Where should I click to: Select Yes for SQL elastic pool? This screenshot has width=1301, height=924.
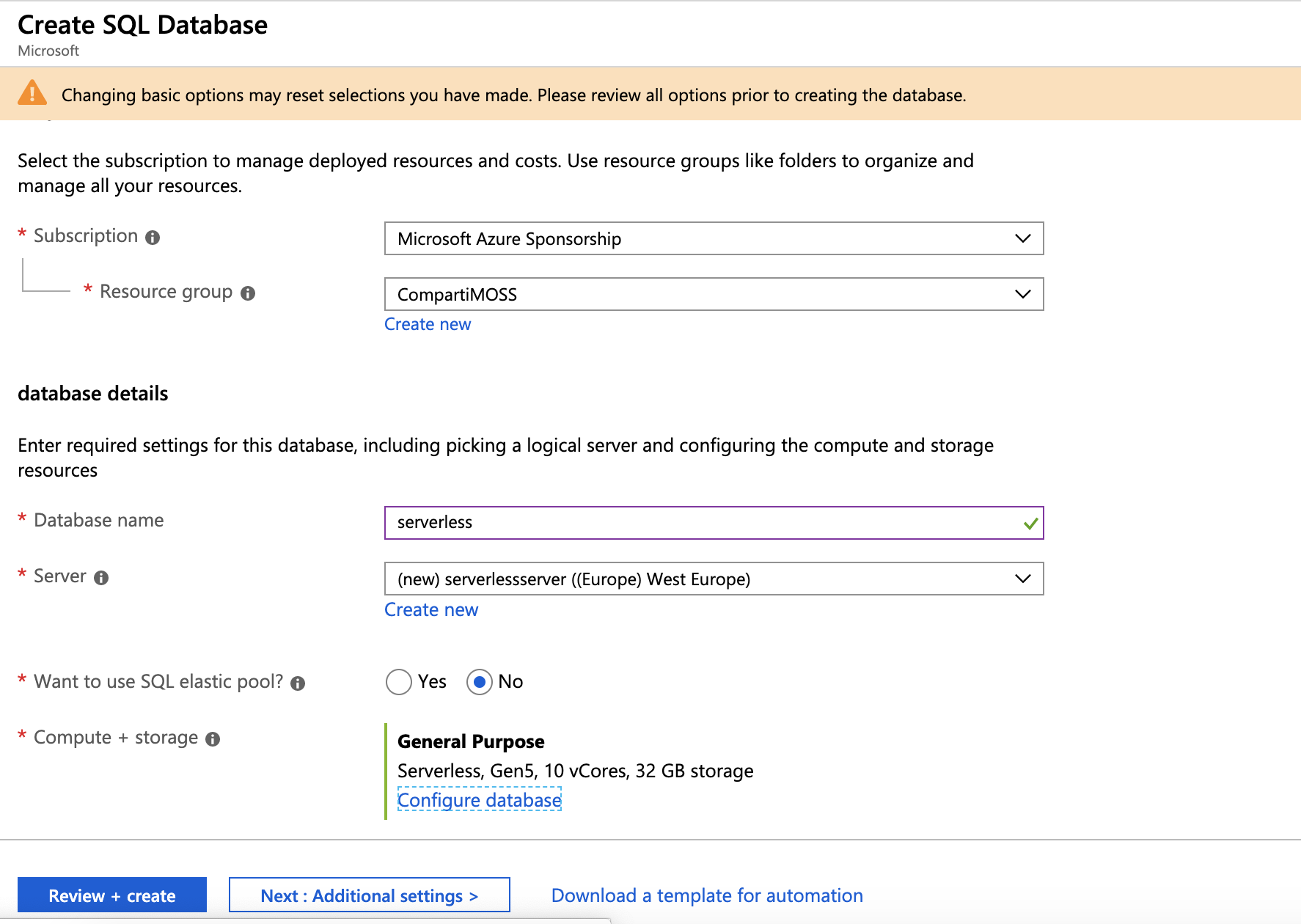point(398,682)
